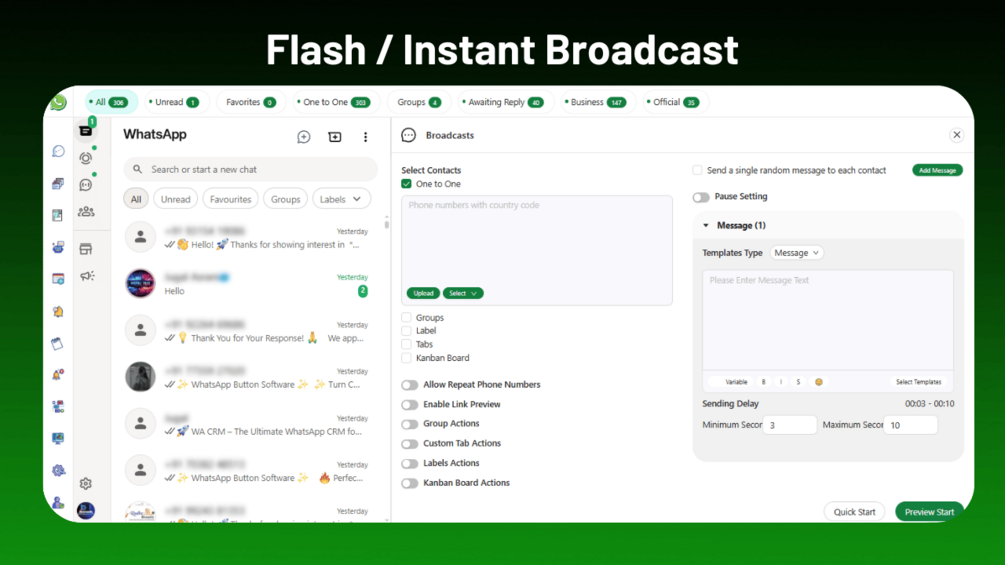Click the blue gear icon in far-left sidebar
Viewport: 1005px width, 565px height.
58,470
